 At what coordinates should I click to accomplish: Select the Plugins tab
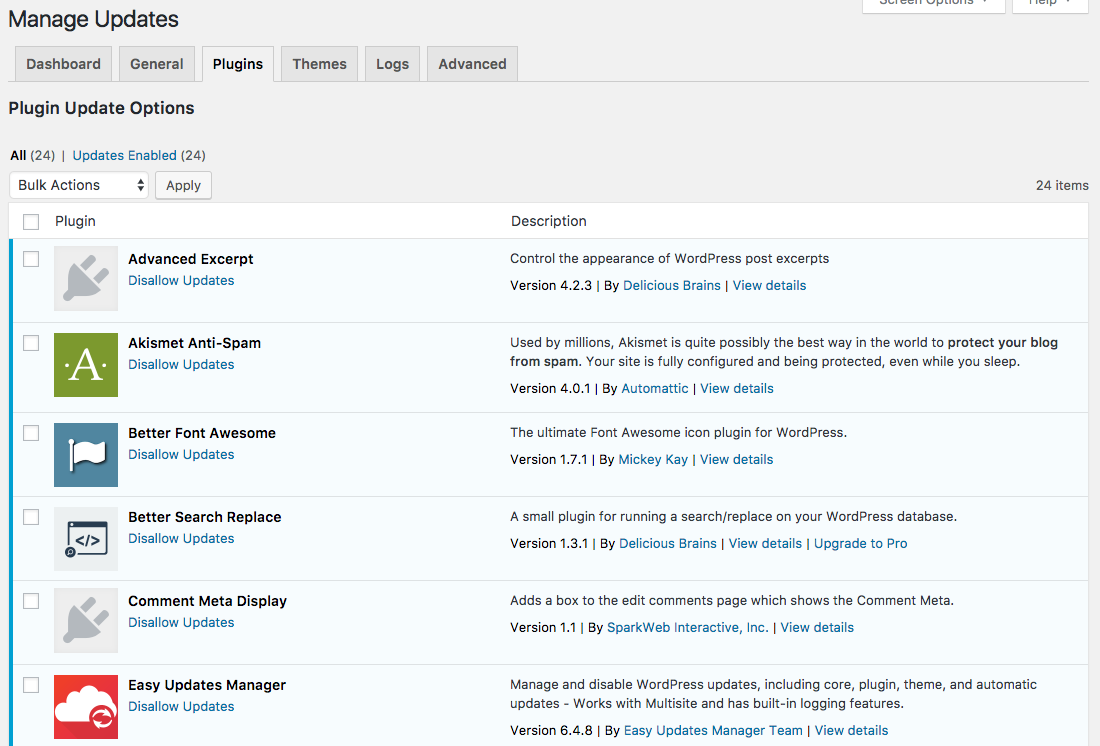238,64
